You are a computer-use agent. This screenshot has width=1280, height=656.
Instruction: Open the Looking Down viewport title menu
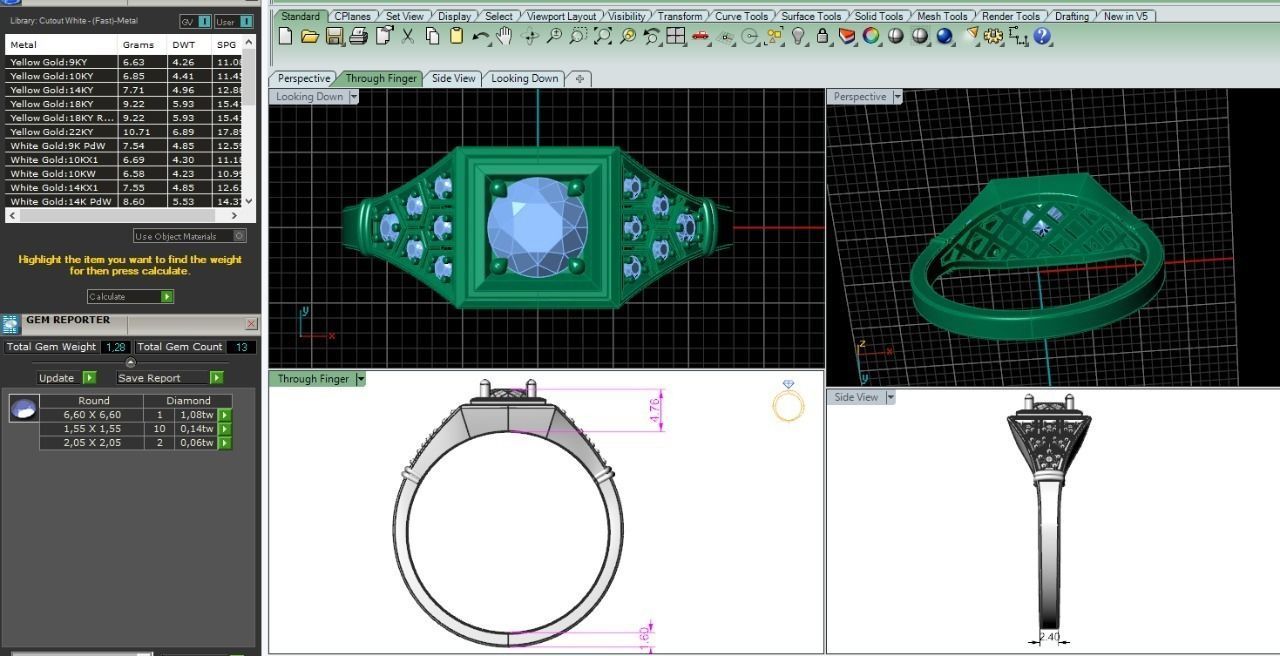click(353, 97)
